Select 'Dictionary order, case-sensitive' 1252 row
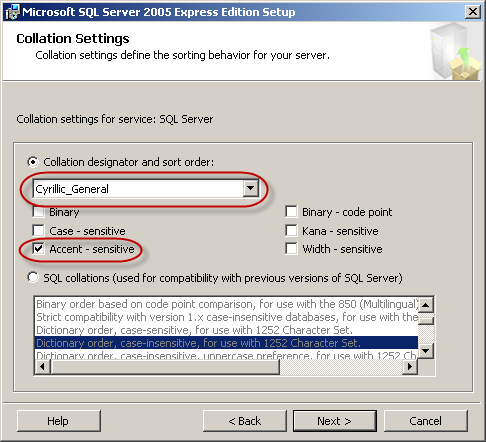The image size is (486, 442). (x=227, y=330)
